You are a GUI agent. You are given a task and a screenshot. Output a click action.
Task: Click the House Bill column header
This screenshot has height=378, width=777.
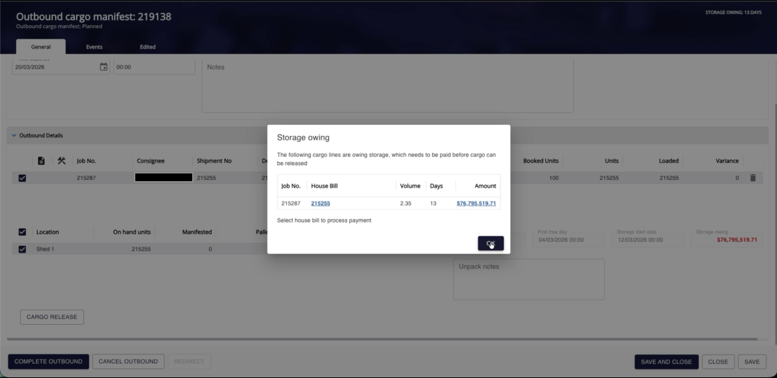point(324,186)
